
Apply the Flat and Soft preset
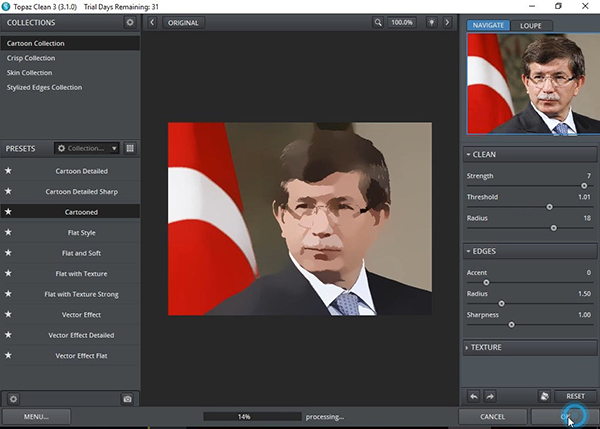pos(81,253)
